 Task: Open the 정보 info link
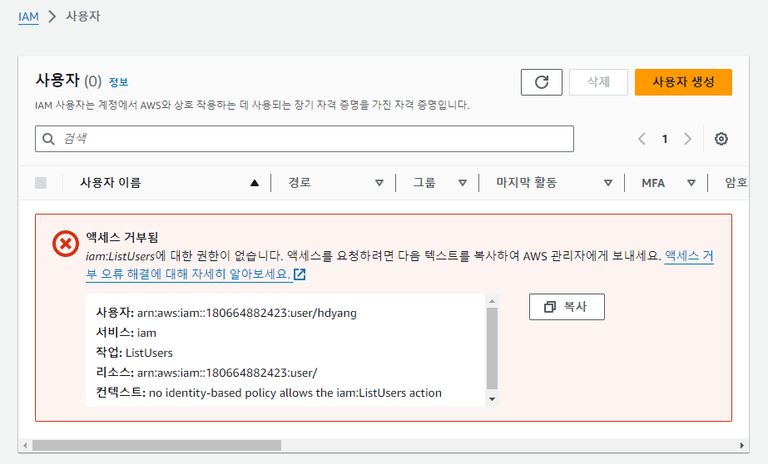click(118, 82)
